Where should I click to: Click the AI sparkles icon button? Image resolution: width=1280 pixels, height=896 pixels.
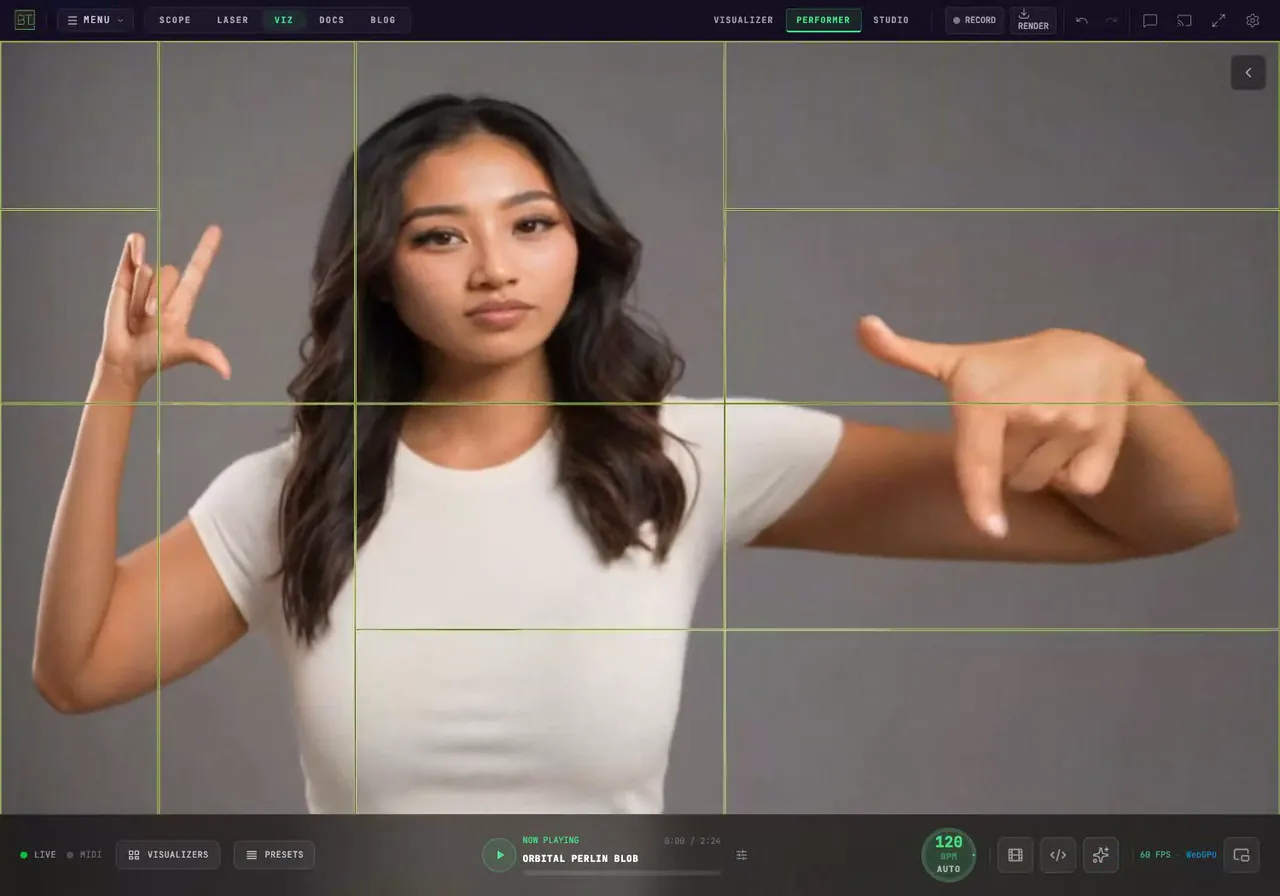pyautogui.click(x=1101, y=855)
